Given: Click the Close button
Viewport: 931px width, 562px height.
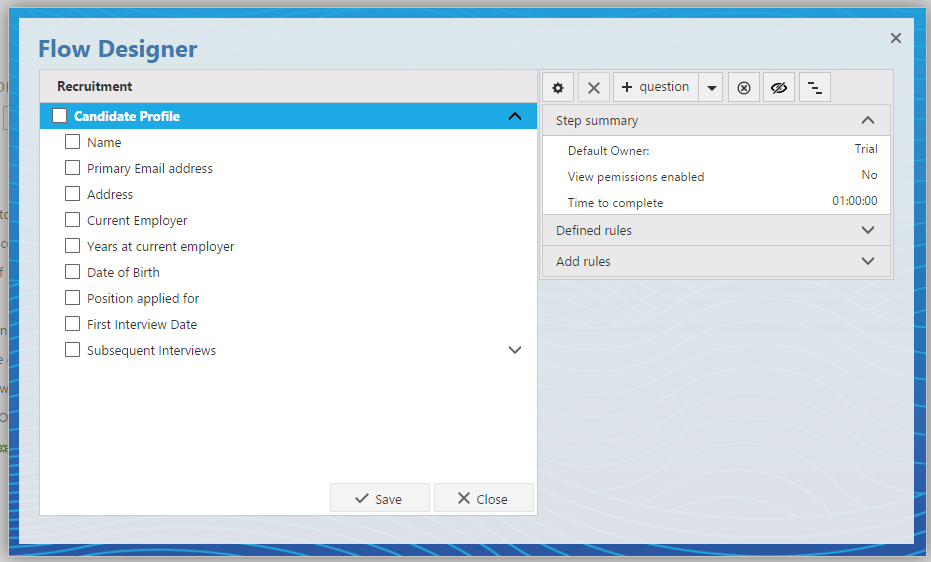Looking at the screenshot, I should [x=483, y=499].
